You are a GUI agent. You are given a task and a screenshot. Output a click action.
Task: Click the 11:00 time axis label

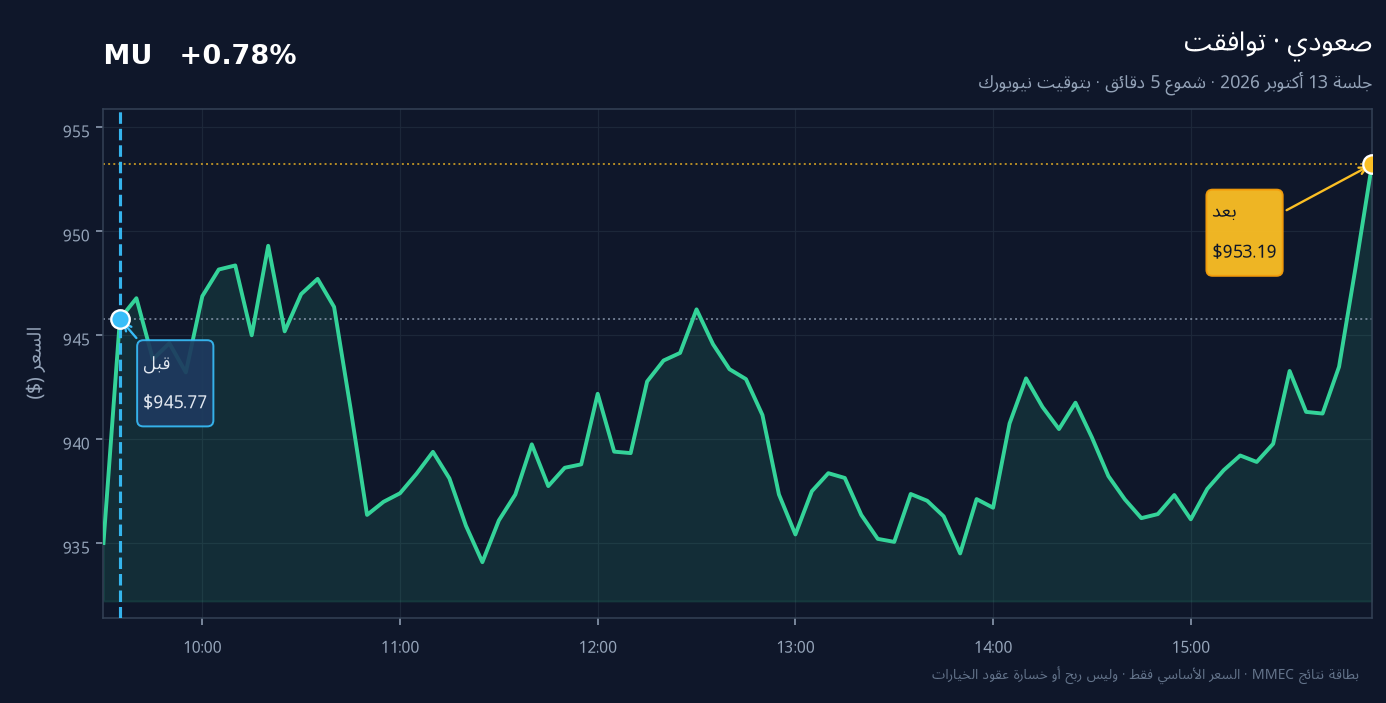(400, 647)
